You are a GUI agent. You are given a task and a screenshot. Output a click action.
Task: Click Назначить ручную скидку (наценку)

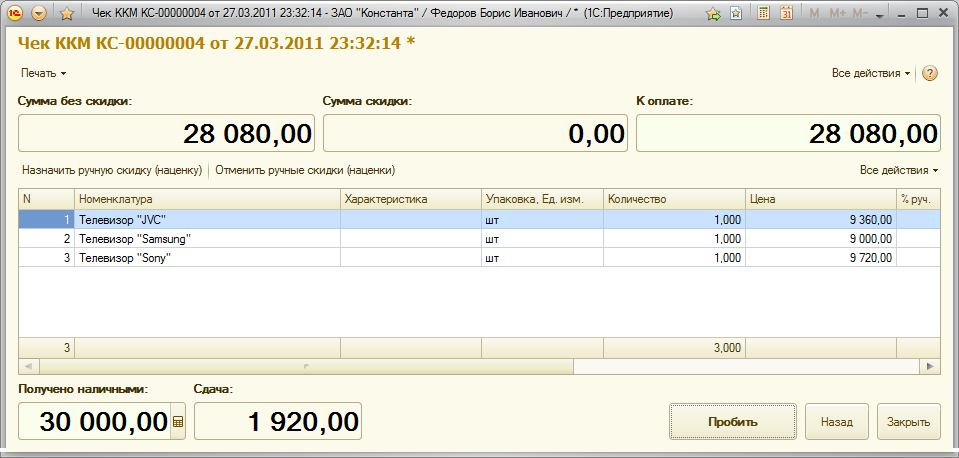[112, 171]
